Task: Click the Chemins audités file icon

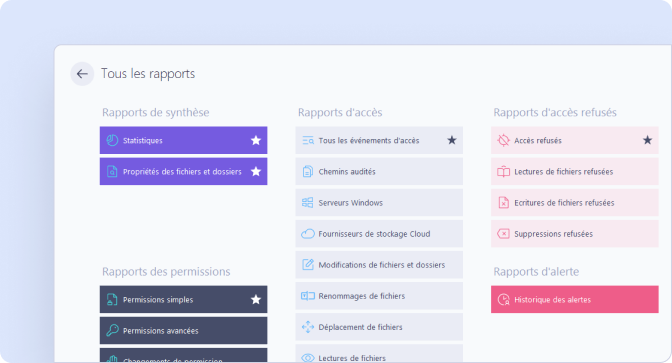Action: coord(308,171)
